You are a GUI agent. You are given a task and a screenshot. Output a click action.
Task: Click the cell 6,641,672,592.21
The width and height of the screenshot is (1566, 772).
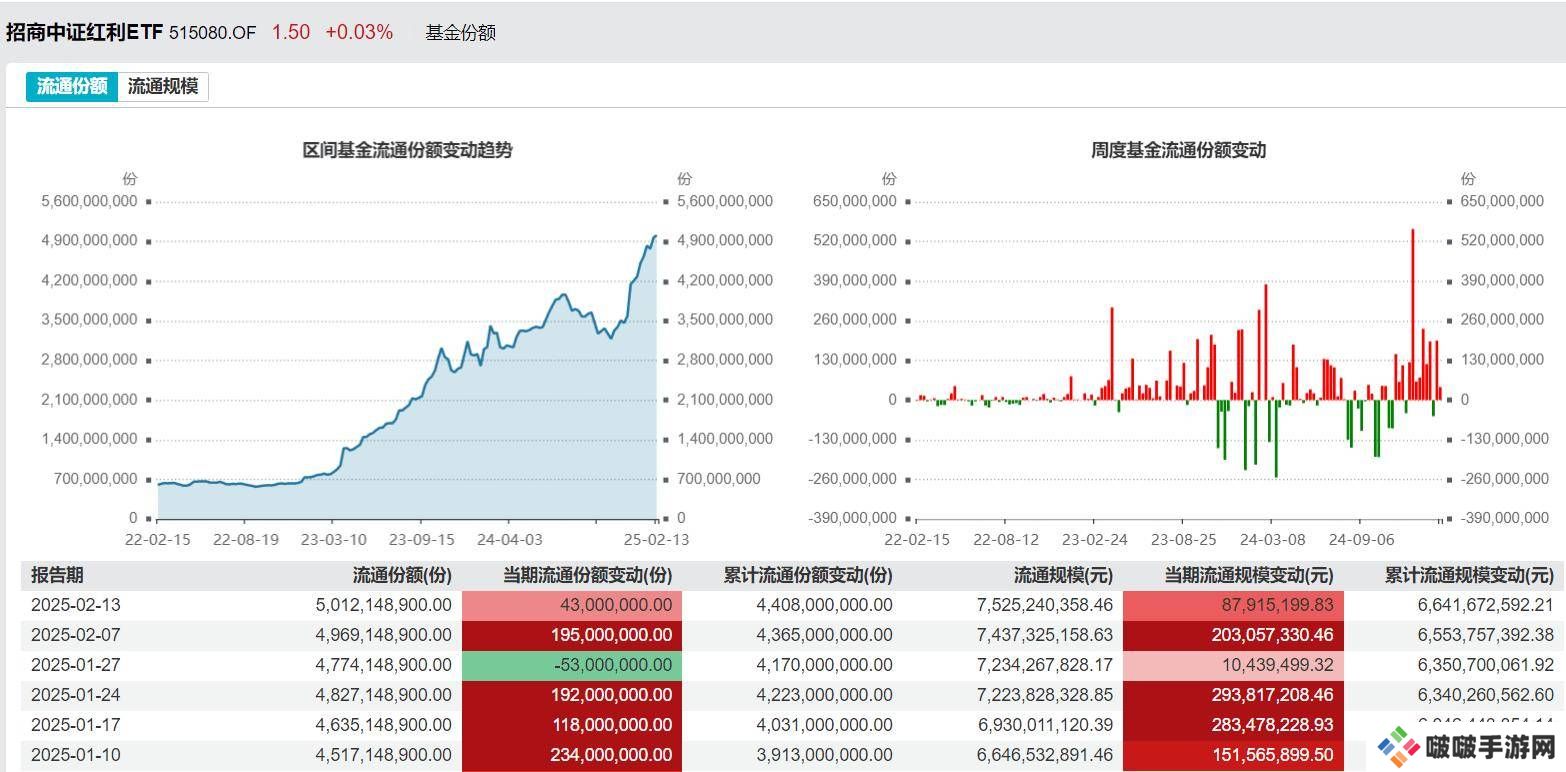click(x=1485, y=605)
